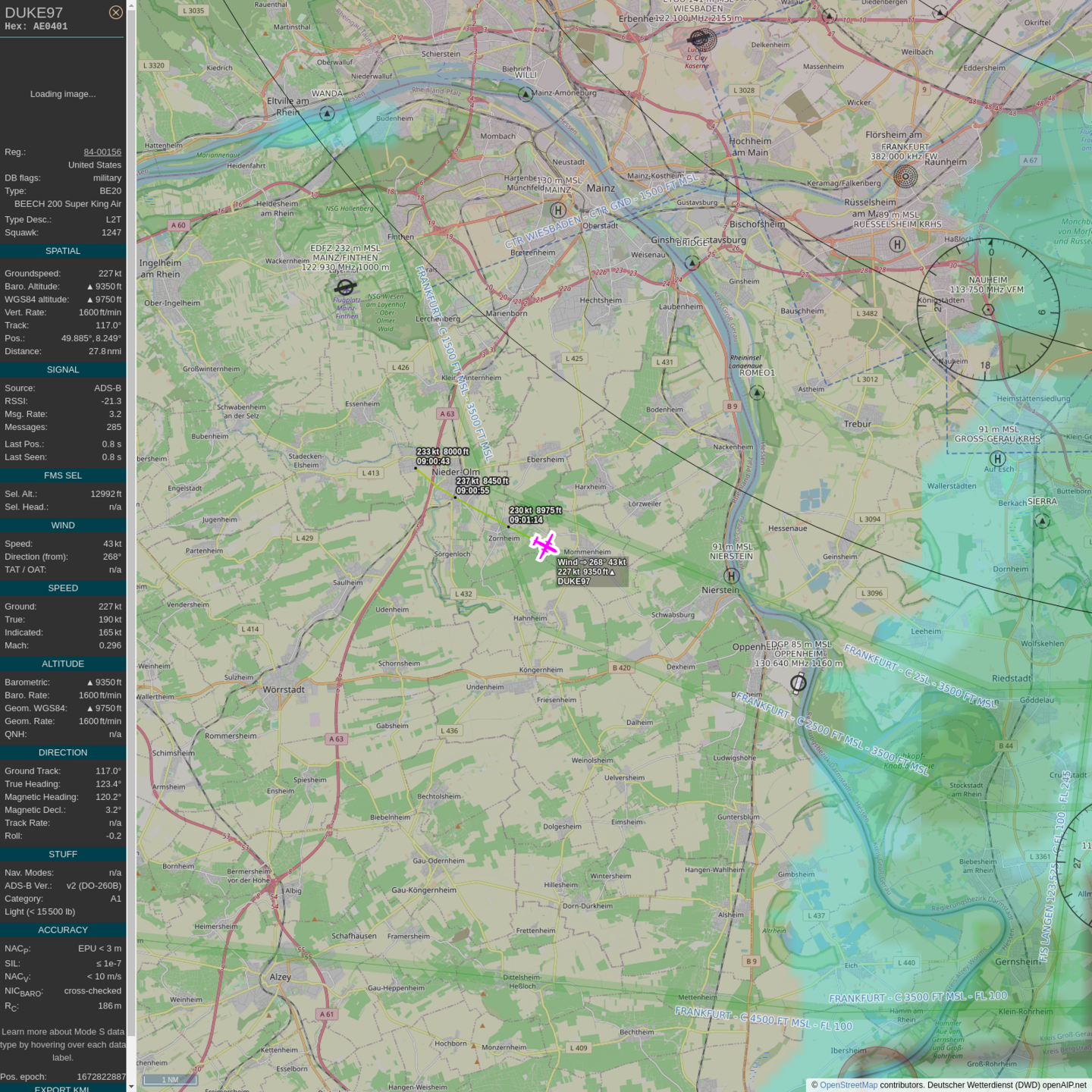1092x1092 pixels.
Task: Click the magenta DUKE97 aircraft icon
Action: coord(544,546)
